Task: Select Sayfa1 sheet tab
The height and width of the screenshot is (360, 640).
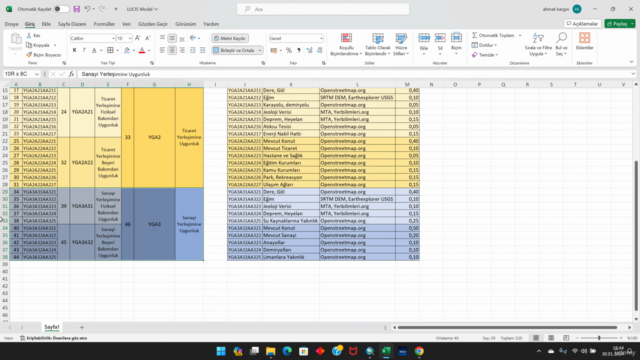Action: click(x=52, y=327)
